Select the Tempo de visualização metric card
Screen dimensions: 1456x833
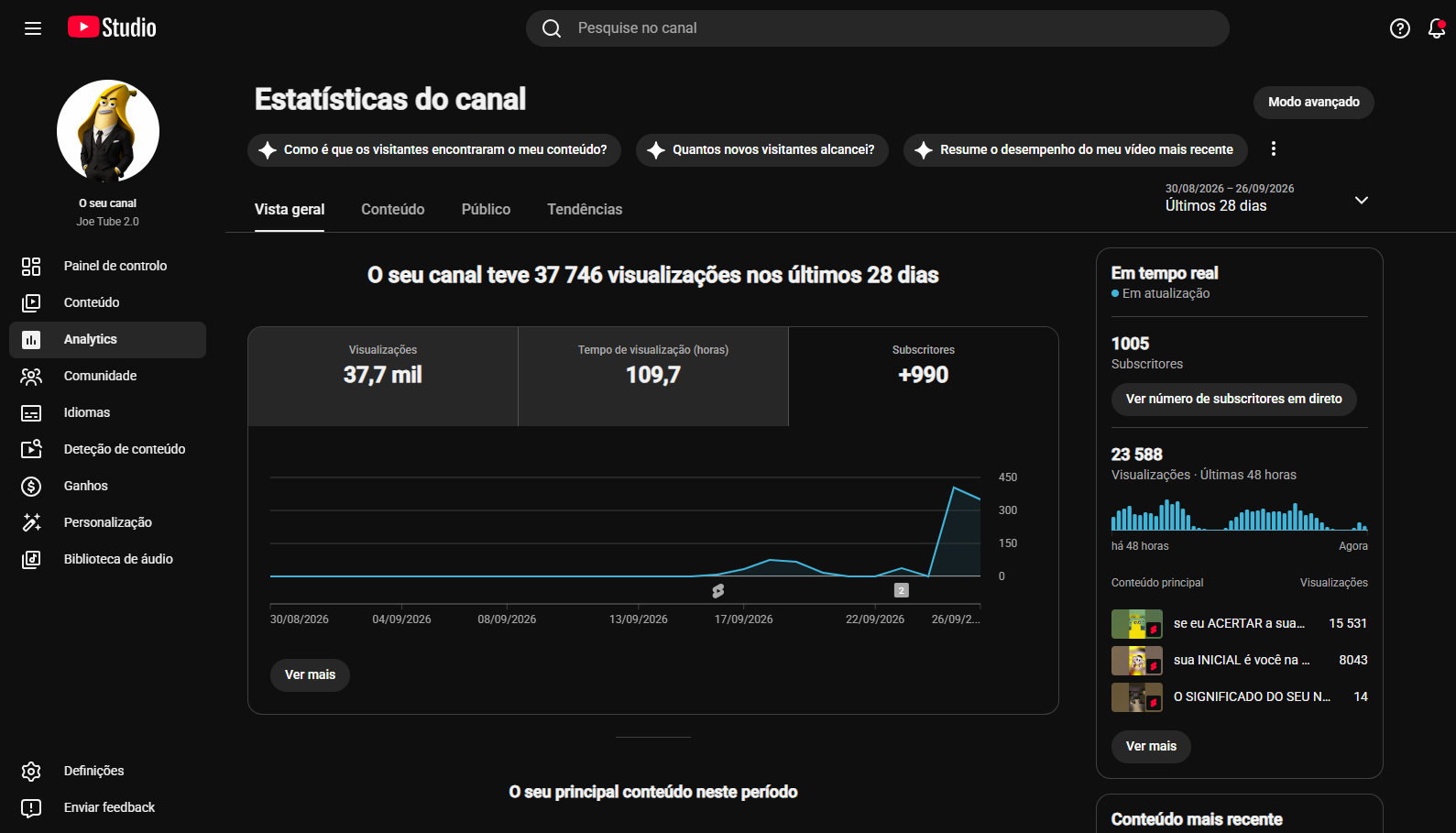653,377
